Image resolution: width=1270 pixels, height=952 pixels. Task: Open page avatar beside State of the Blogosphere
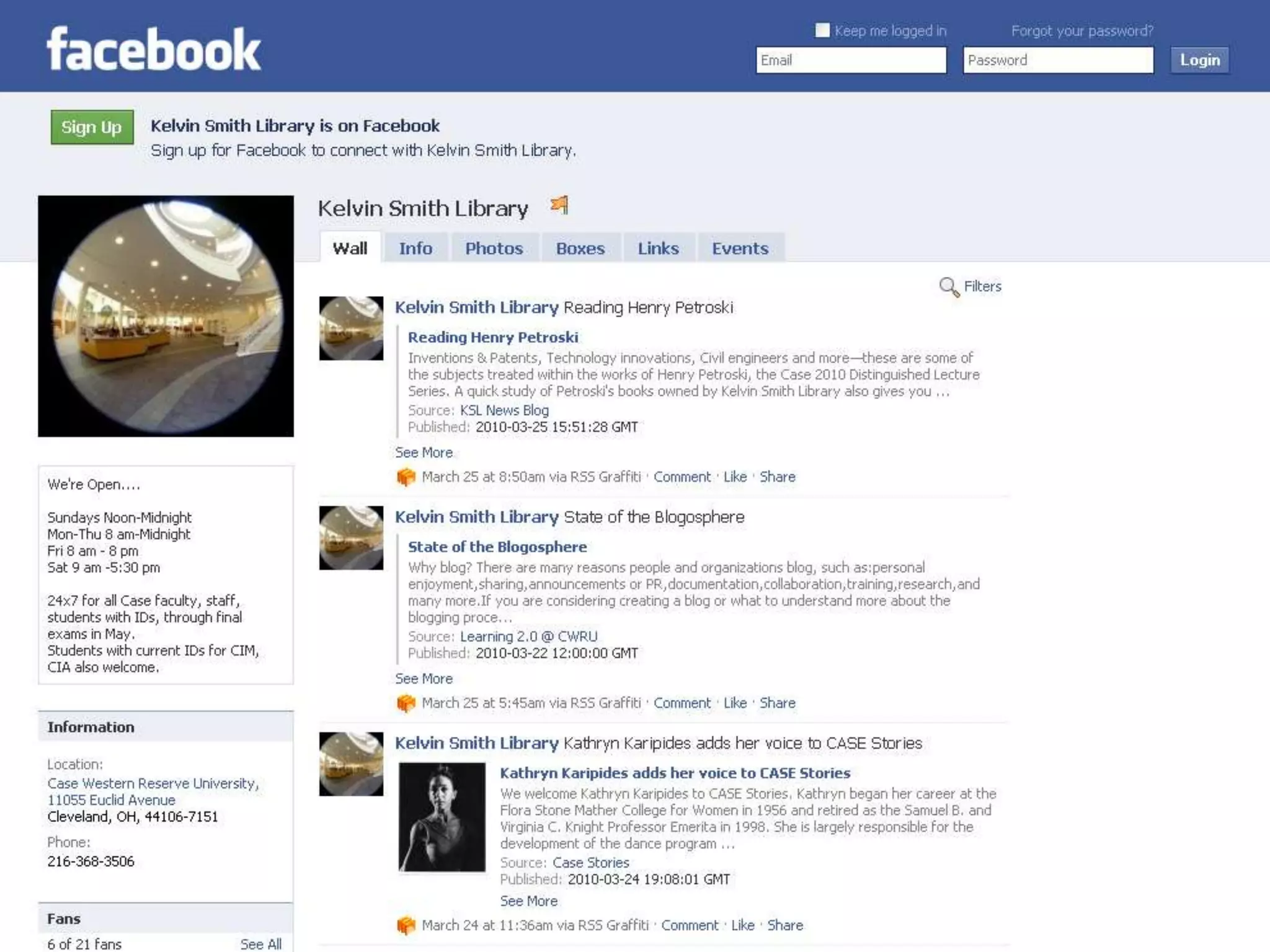[x=351, y=538]
